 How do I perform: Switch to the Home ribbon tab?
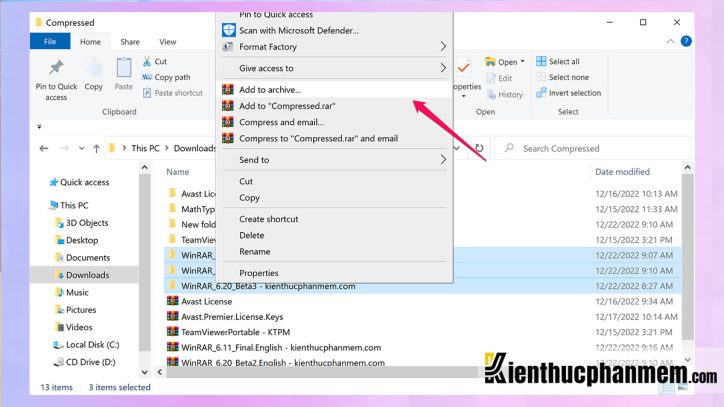click(x=90, y=42)
